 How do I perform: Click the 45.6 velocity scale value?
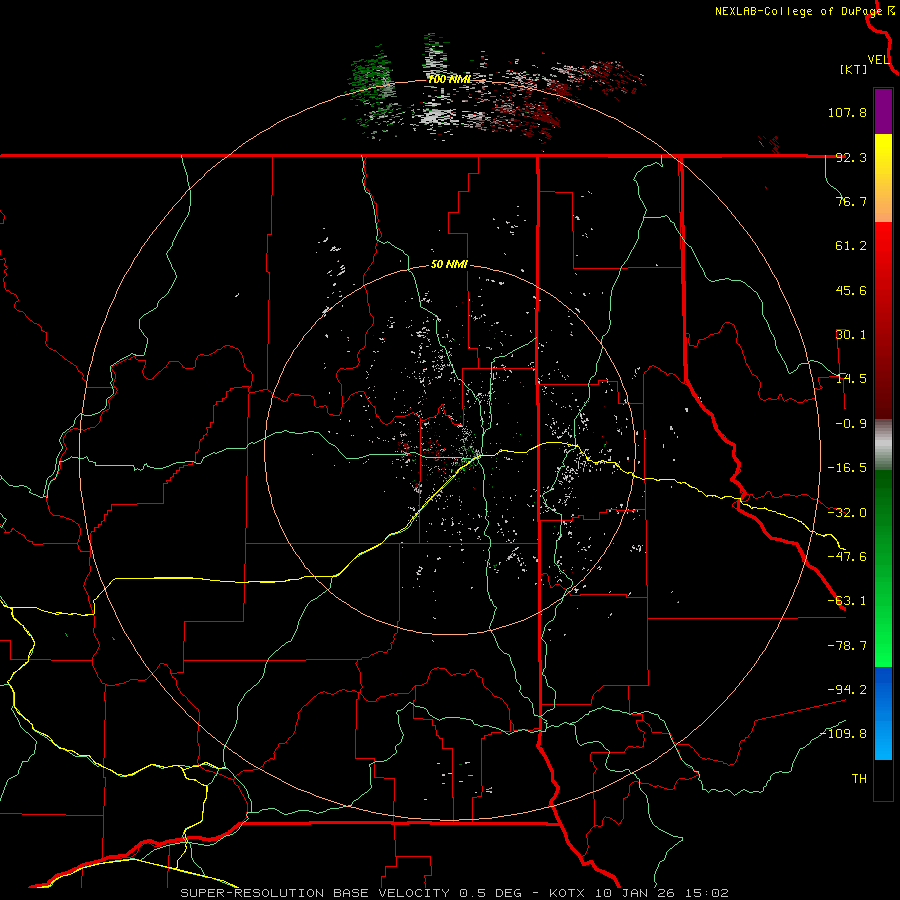click(x=851, y=290)
